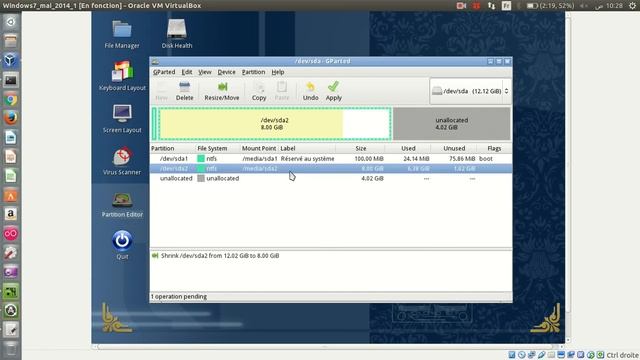
Task: Open the /dev/sda device selector dropdown
Action: tap(470, 91)
